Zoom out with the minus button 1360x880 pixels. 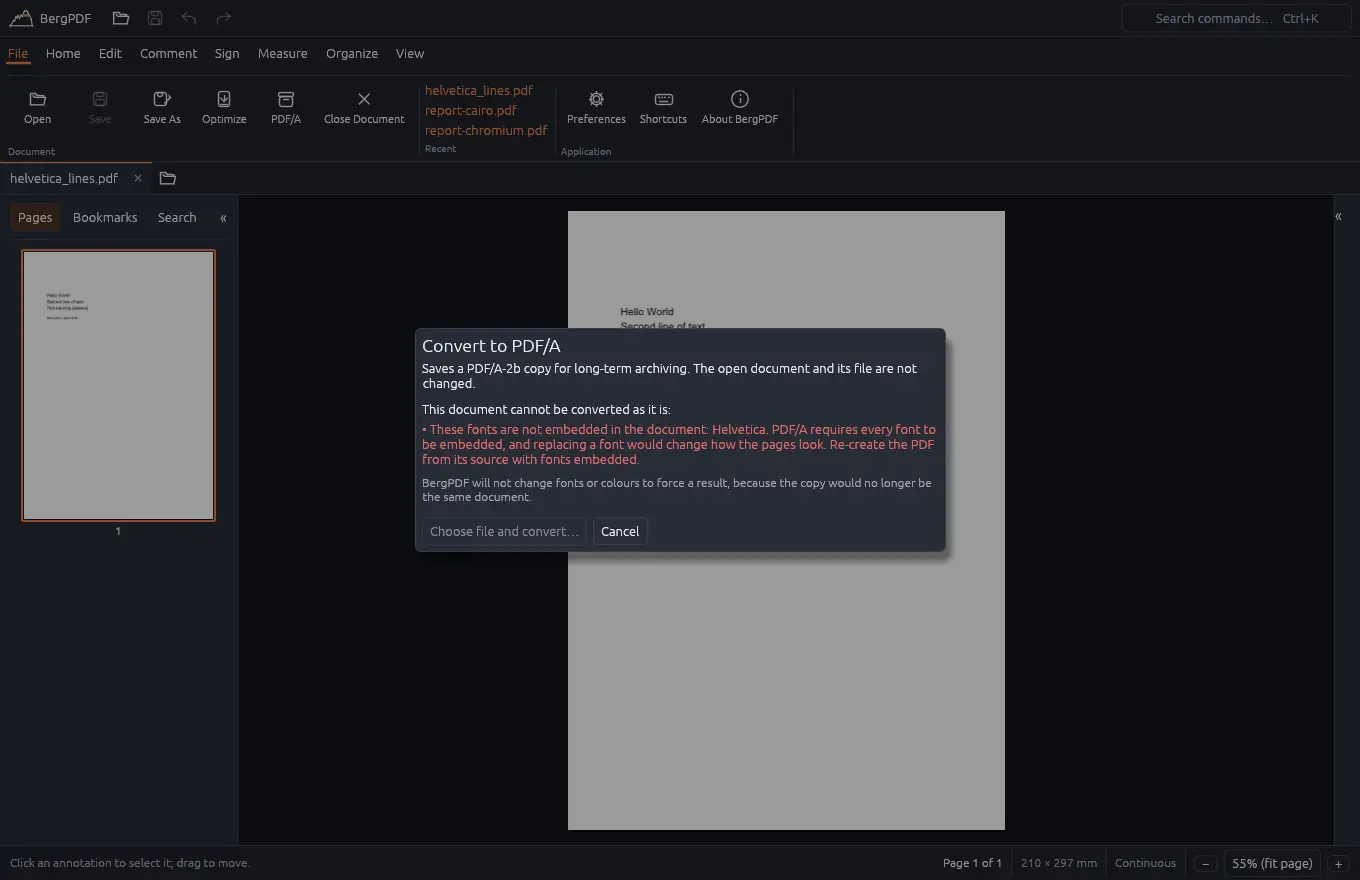1206,863
